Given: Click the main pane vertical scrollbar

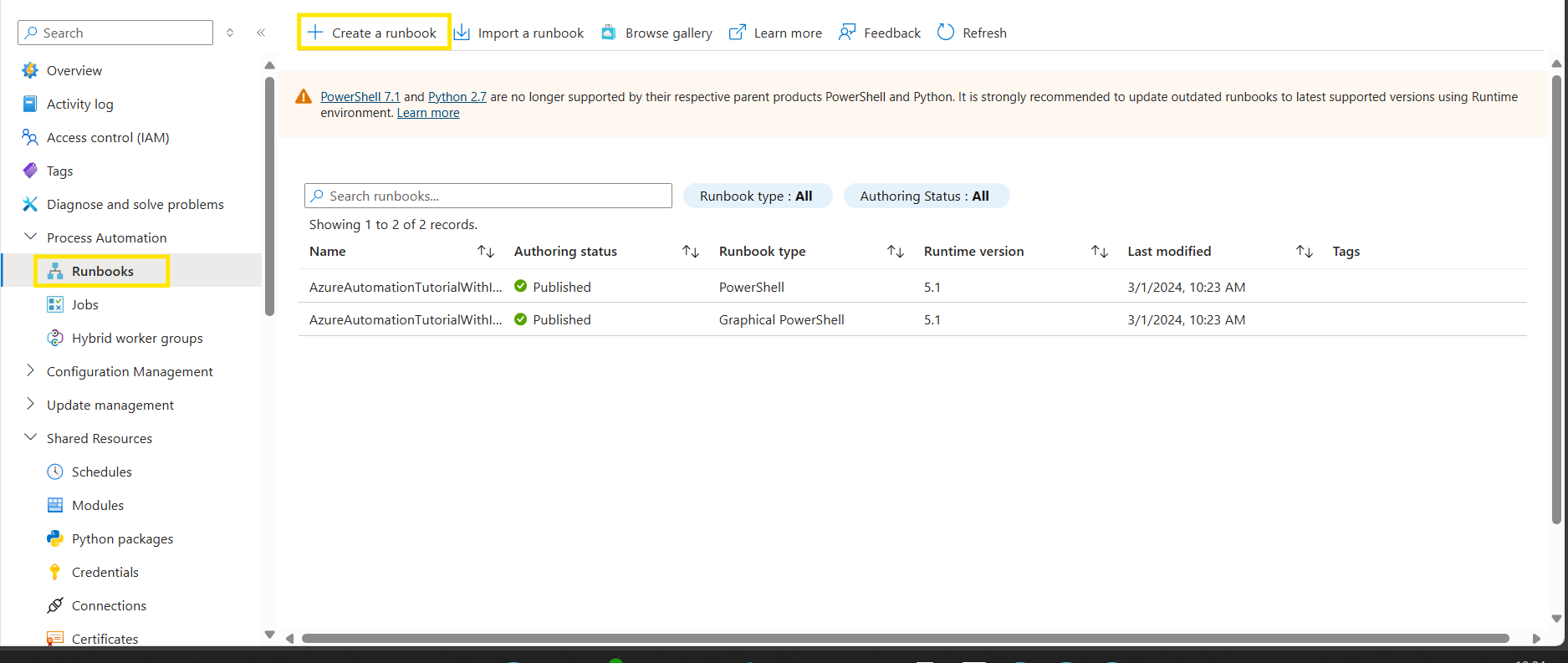Looking at the screenshot, I should click(1556, 299).
